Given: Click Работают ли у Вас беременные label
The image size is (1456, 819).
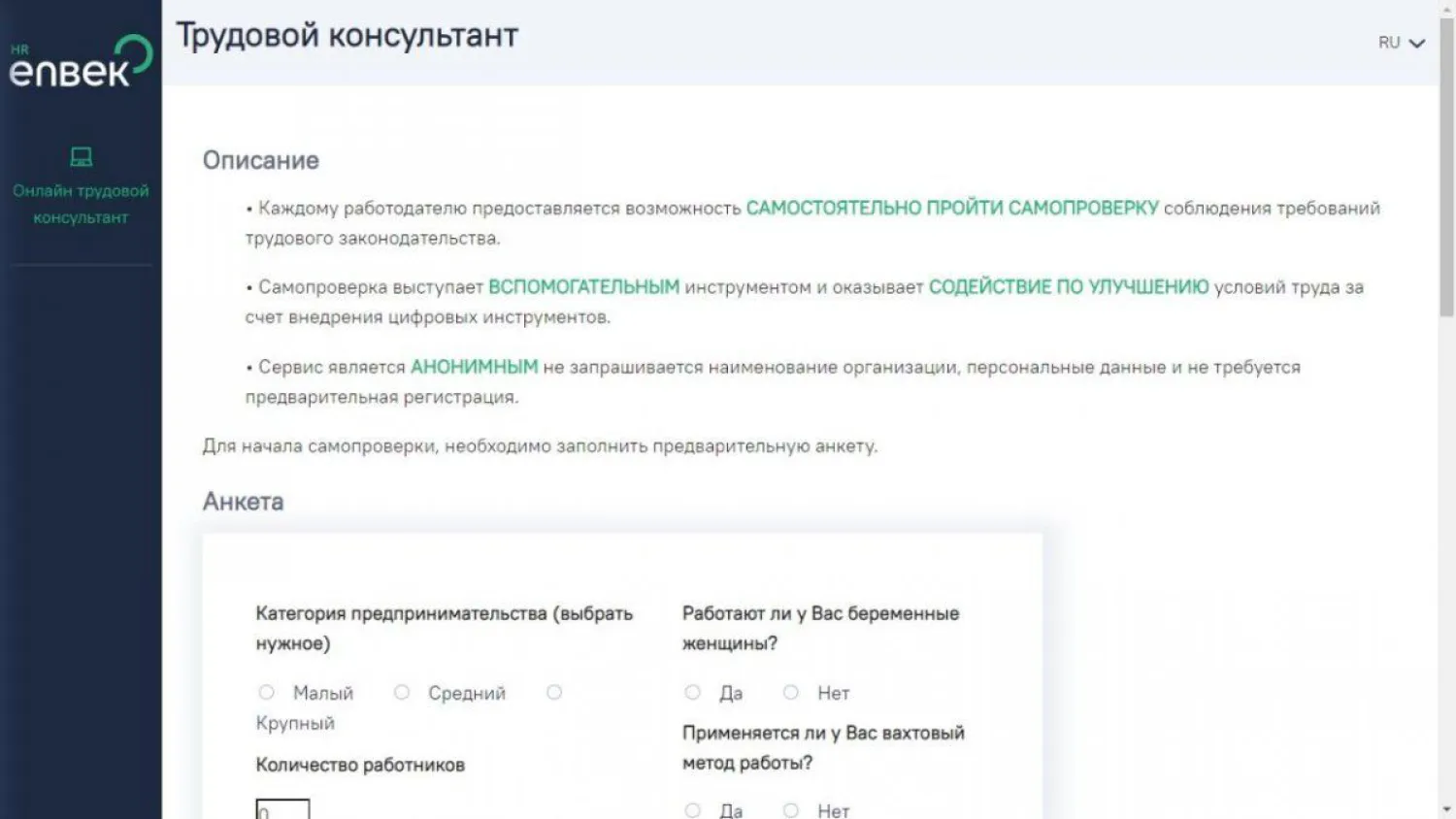Looking at the screenshot, I should click(820, 628).
